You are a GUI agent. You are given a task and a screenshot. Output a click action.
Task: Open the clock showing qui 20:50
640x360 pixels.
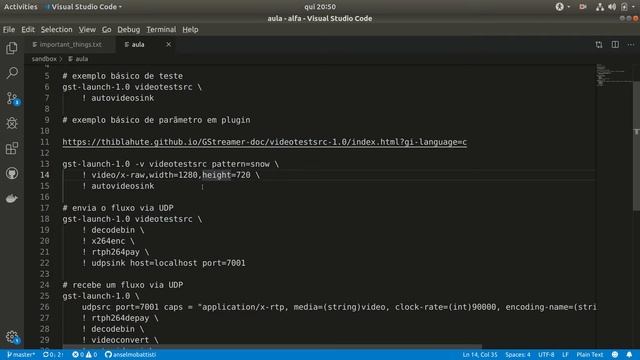pyautogui.click(x=320, y=7)
